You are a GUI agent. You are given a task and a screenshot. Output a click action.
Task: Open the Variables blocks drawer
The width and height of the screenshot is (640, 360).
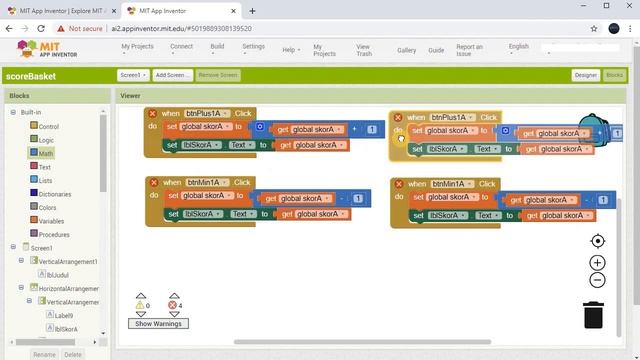coord(47,220)
